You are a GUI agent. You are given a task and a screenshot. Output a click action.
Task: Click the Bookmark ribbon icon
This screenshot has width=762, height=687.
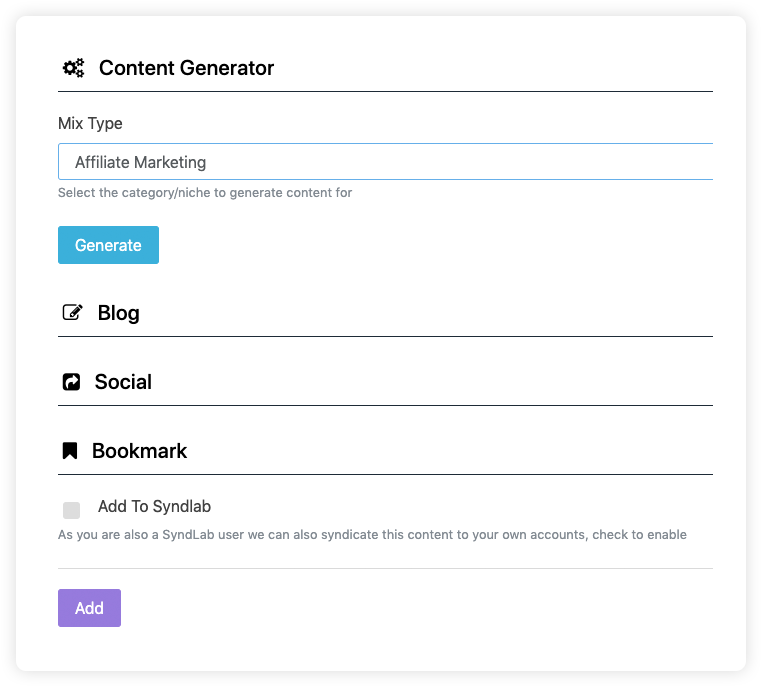tap(70, 451)
